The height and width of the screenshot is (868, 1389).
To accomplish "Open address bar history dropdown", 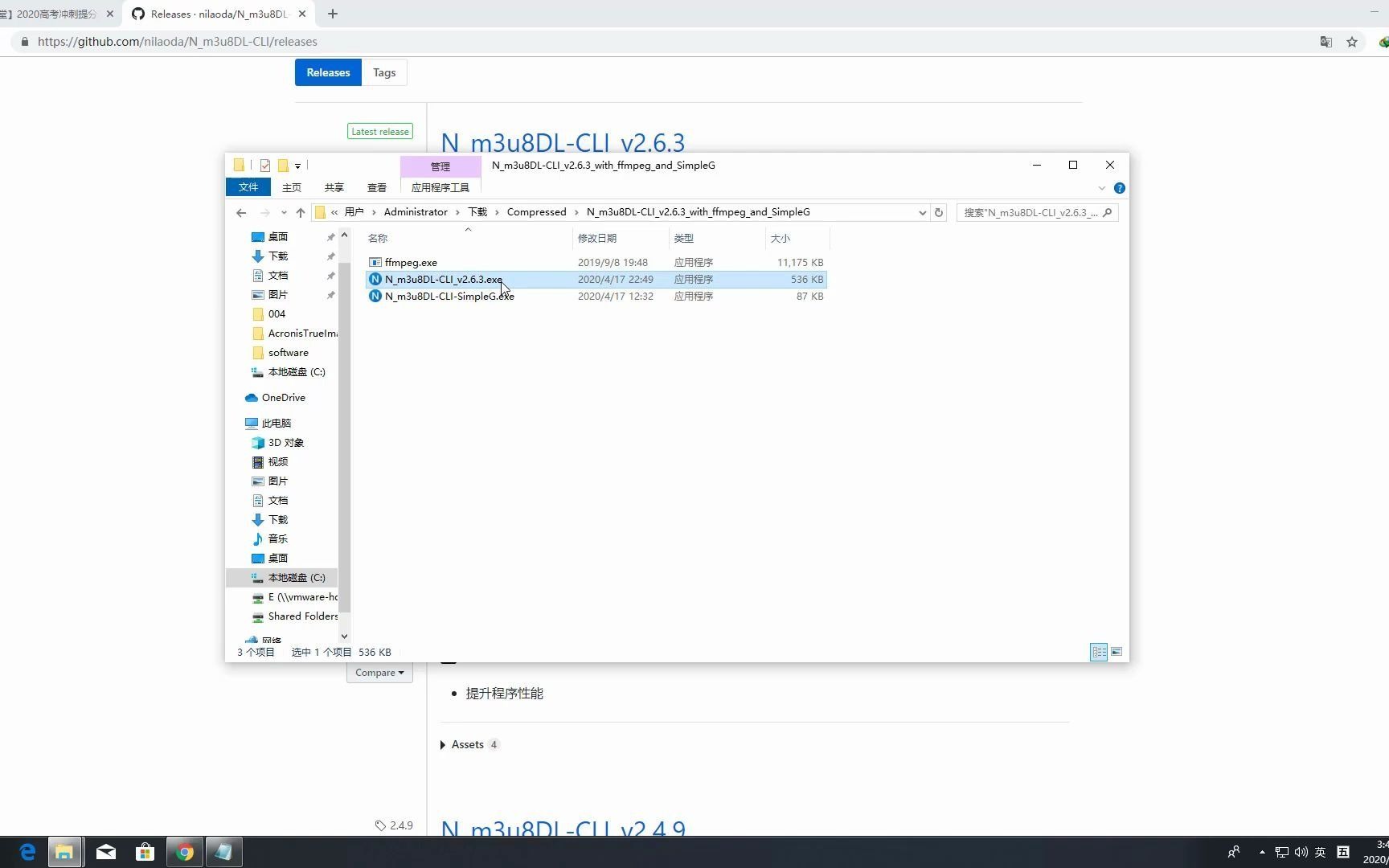I will tap(922, 212).
